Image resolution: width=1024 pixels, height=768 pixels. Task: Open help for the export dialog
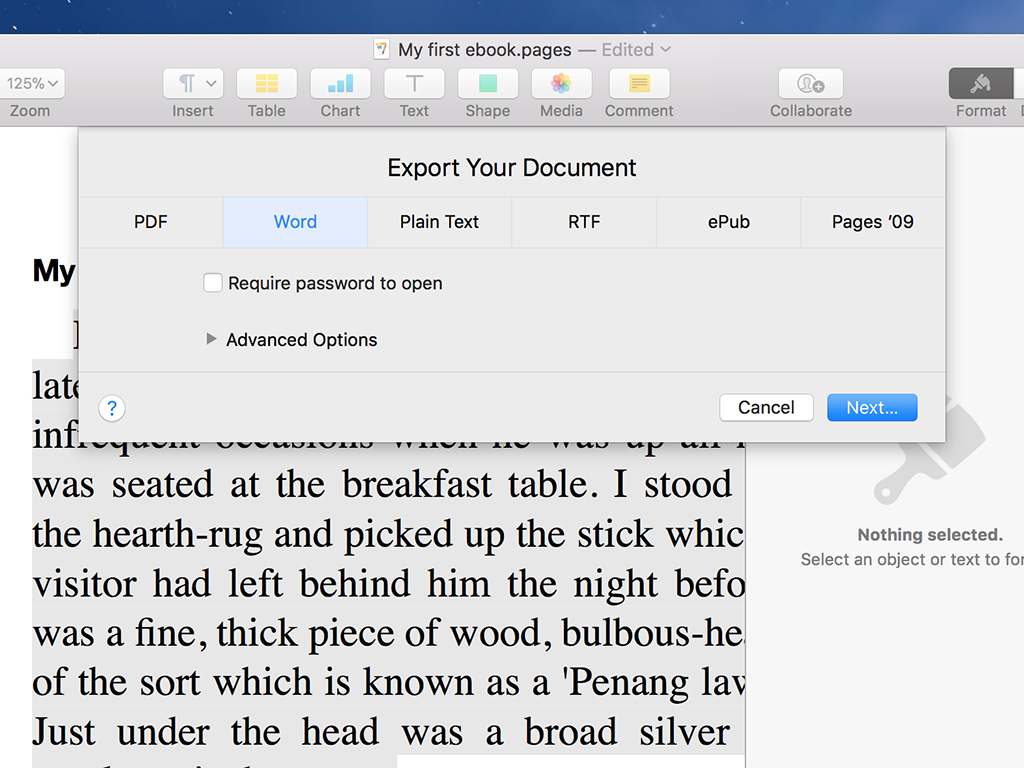coord(111,408)
